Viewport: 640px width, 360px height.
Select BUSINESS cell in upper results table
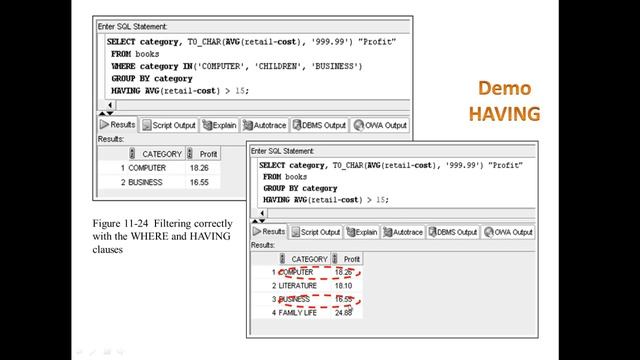(x=145, y=182)
